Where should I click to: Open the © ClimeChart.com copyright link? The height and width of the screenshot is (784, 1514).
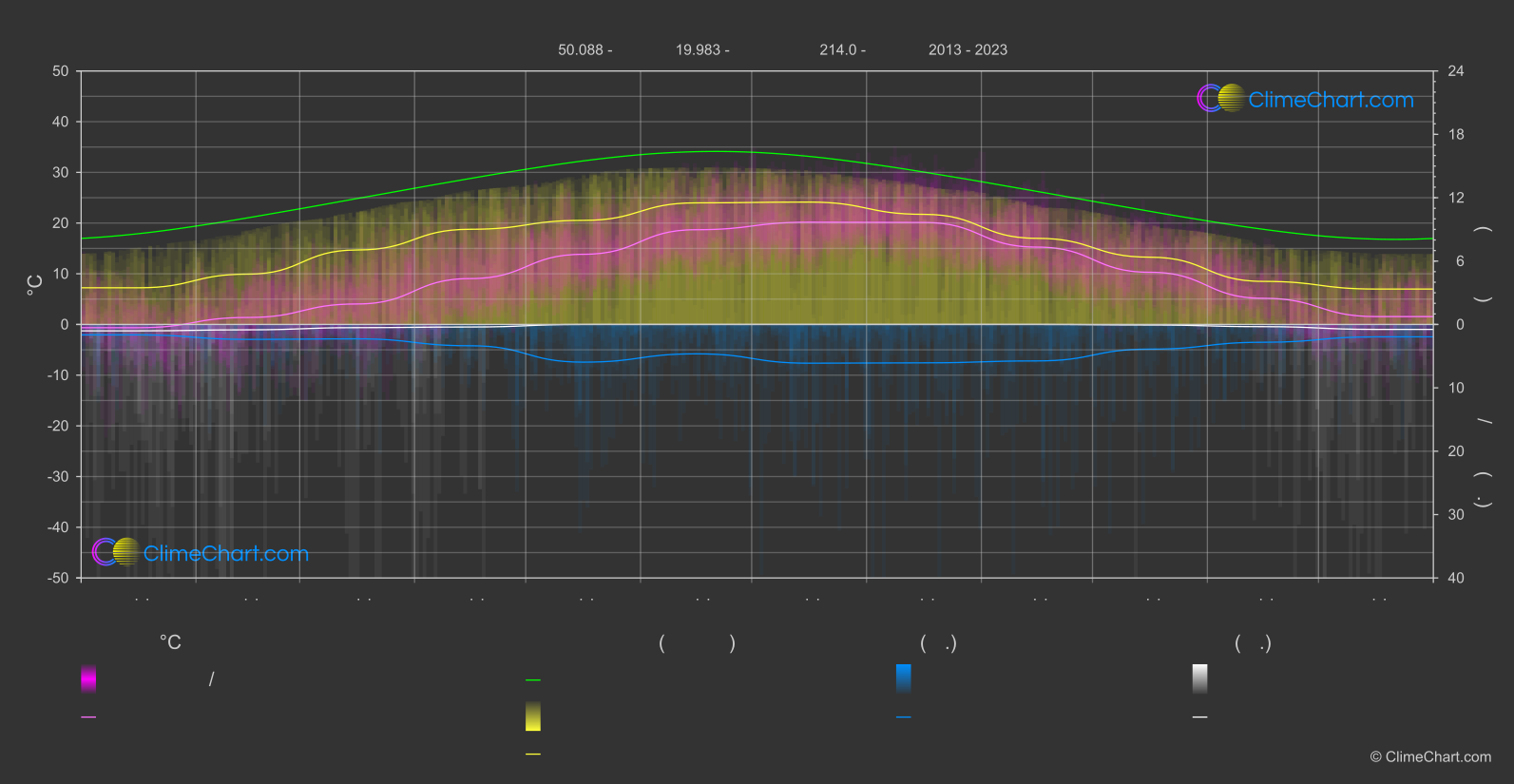(x=1430, y=756)
